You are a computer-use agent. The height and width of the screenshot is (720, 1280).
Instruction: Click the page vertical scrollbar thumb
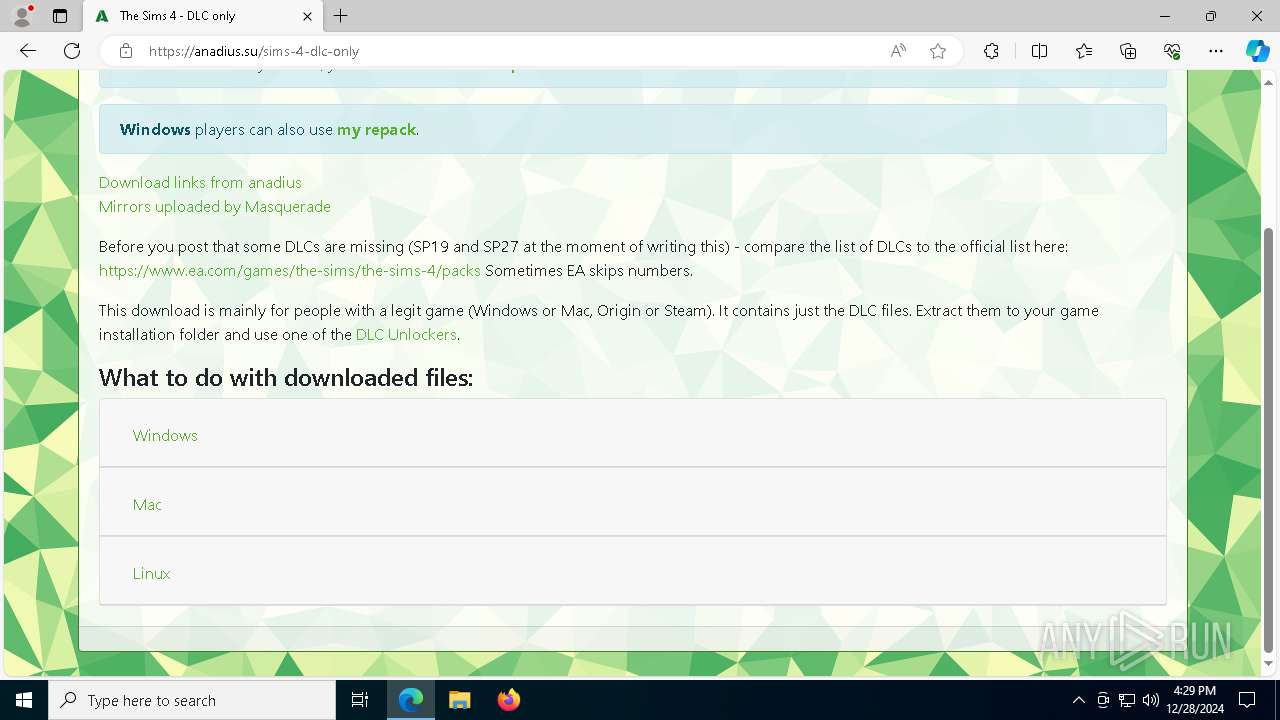1269,440
